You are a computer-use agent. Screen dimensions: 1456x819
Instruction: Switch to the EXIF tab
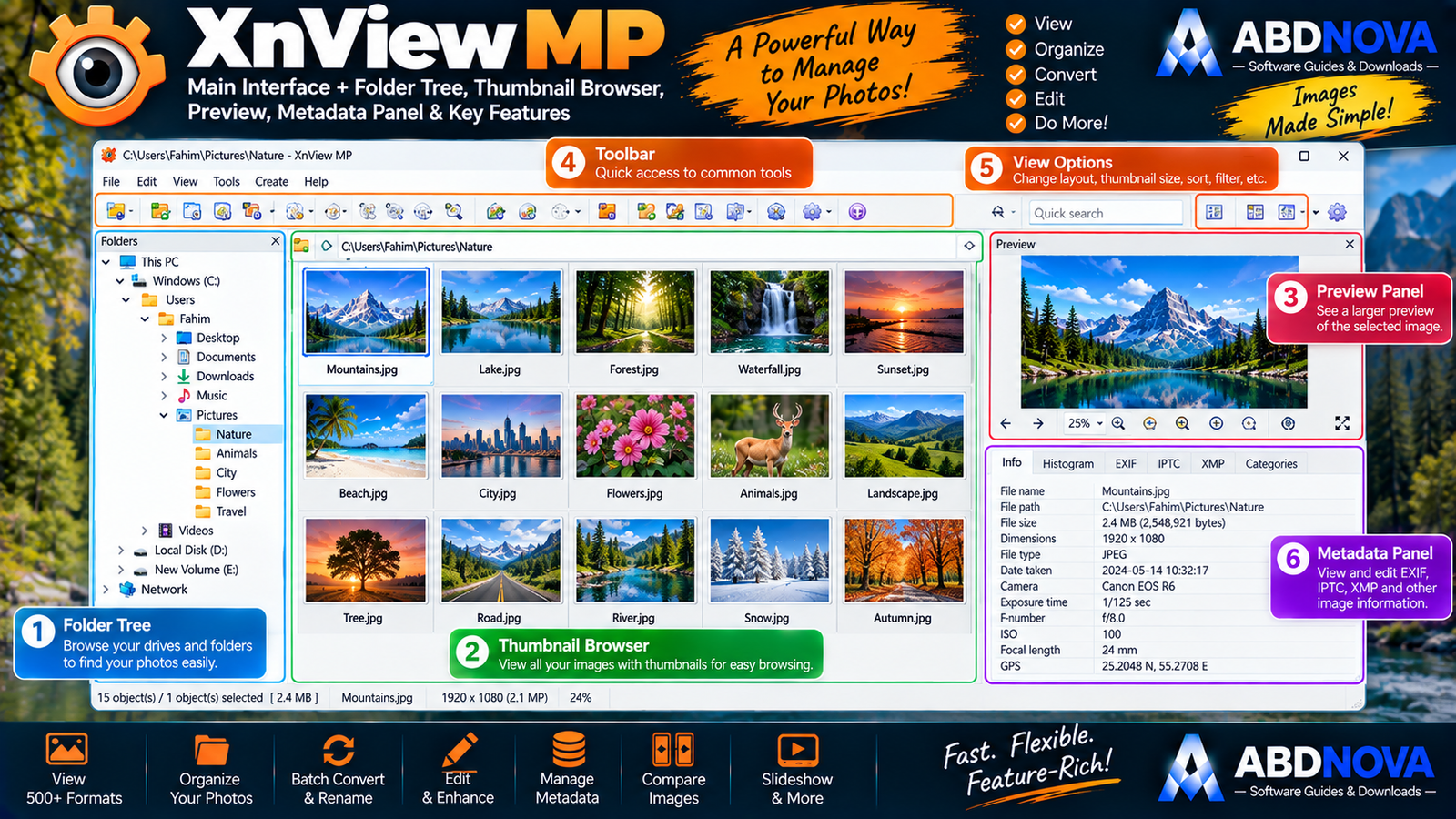click(1126, 464)
